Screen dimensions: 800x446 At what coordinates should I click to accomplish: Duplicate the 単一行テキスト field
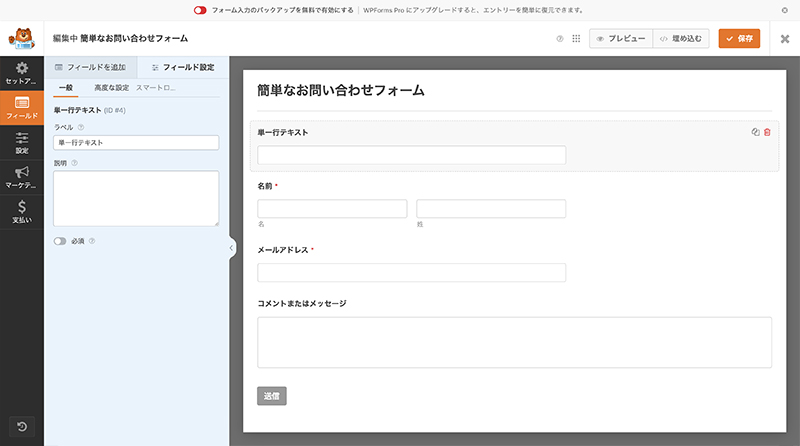tap(756, 132)
